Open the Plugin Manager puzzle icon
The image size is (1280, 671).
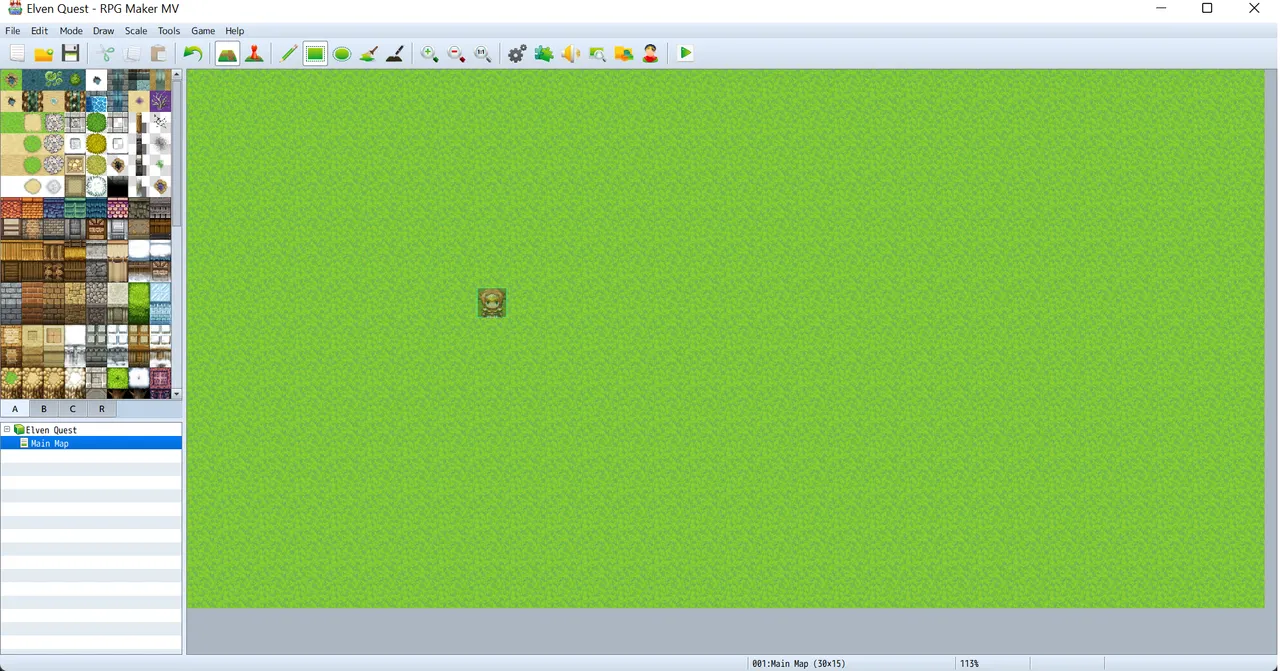pos(544,54)
